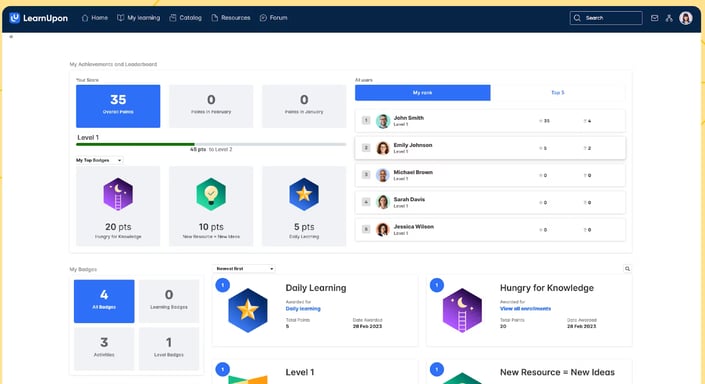
Task: Select the 3 Activities tile
Action: 104,349
